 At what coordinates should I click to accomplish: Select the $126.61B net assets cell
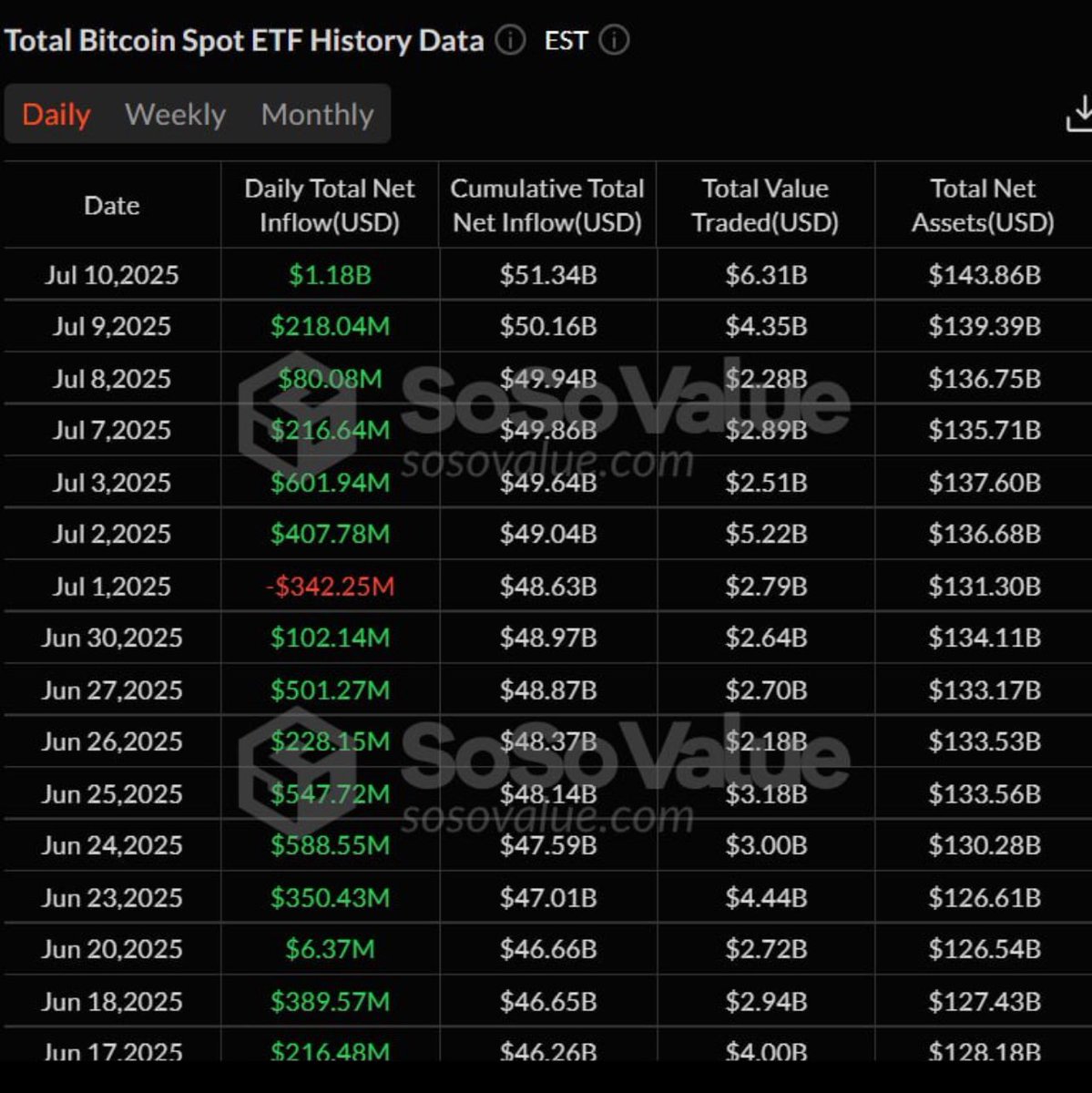985,898
